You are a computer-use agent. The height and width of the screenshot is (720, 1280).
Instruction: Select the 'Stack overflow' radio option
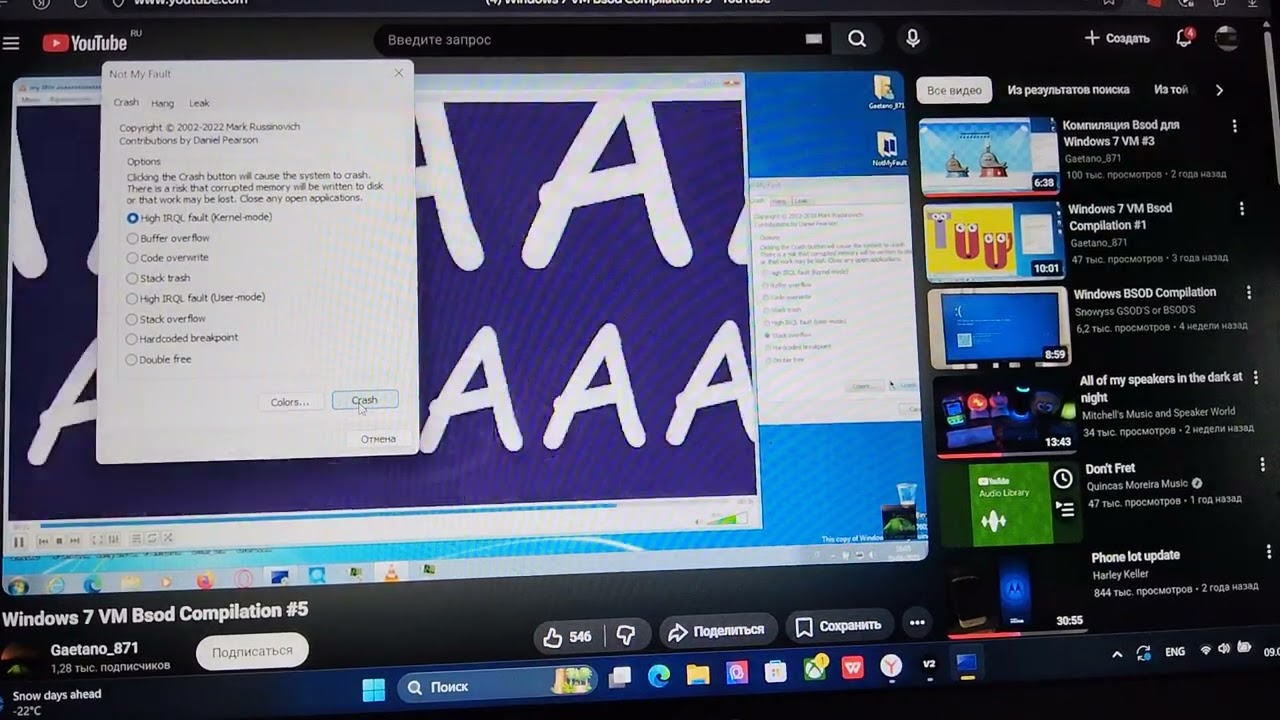click(x=166, y=319)
